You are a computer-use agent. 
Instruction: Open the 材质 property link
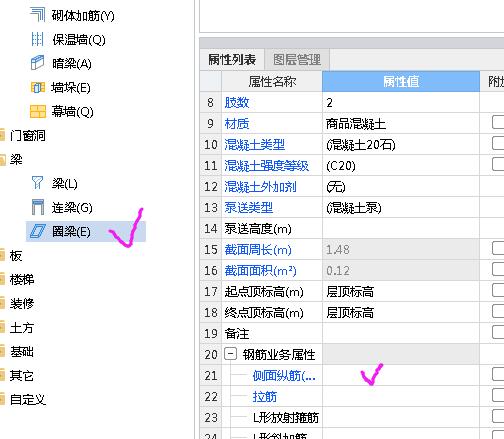click(237, 124)
